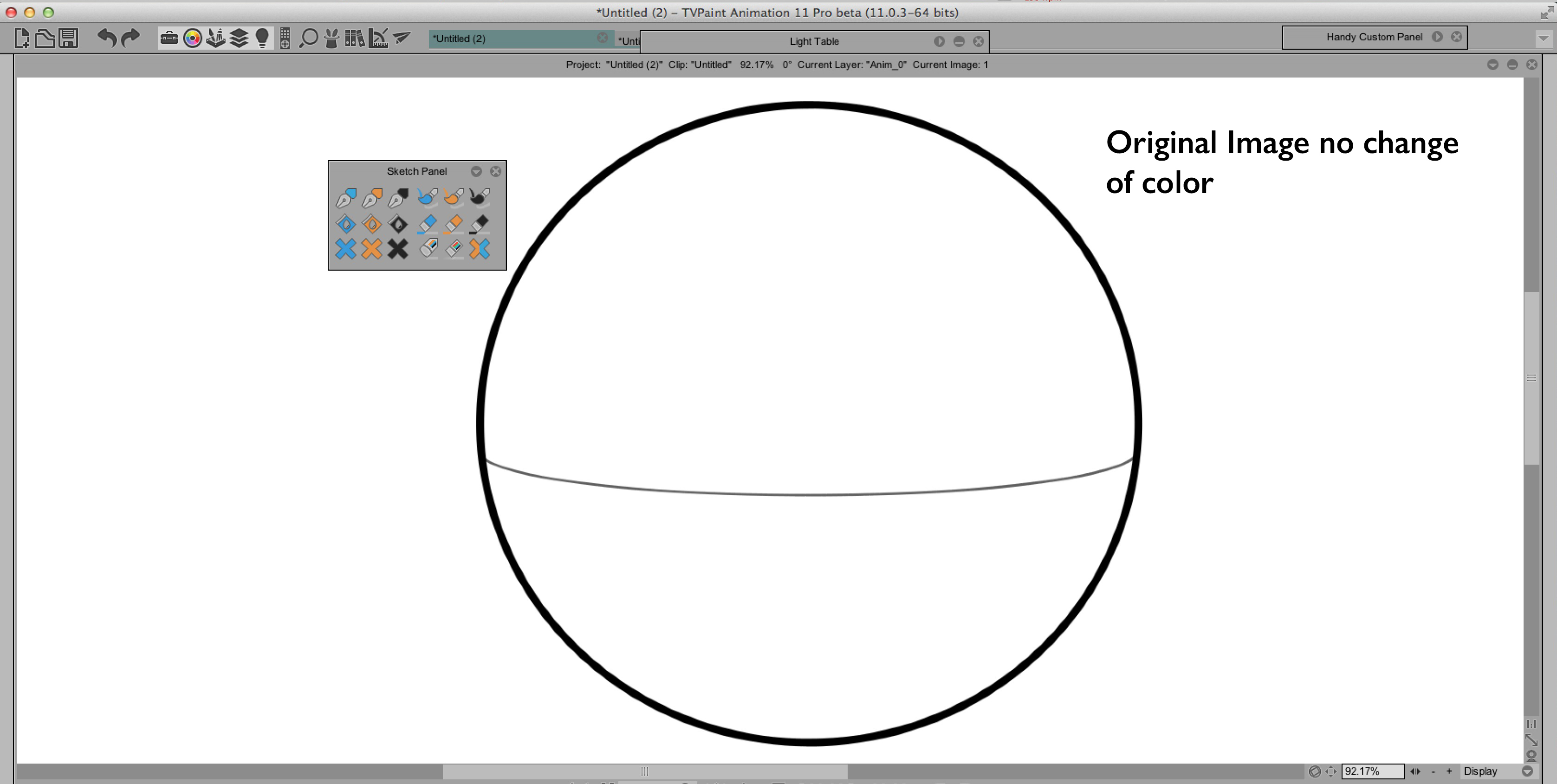
Task: Open a project using the folder icon
Action: pyautogui.click(x=45, y=39)
